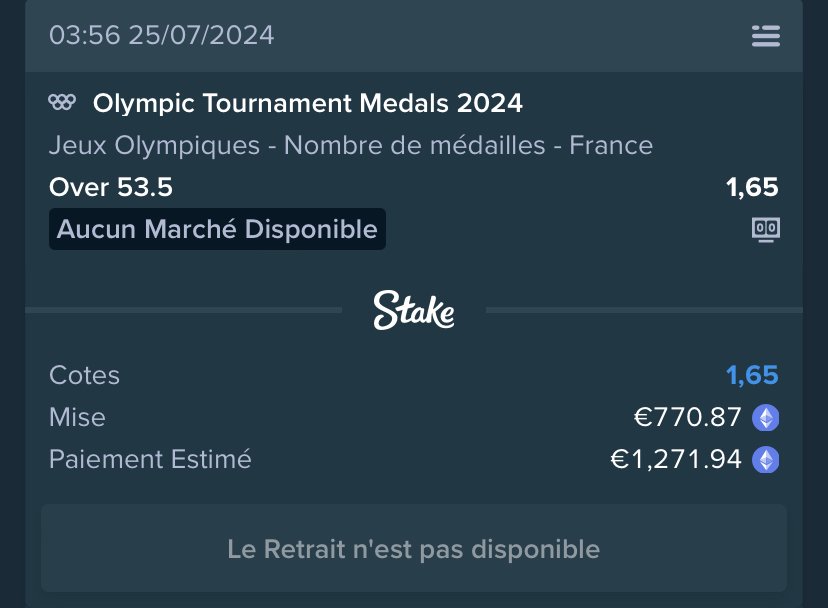
Task: Select the blue 1,65 Cotes value
Action: click(x=752, y=376)
